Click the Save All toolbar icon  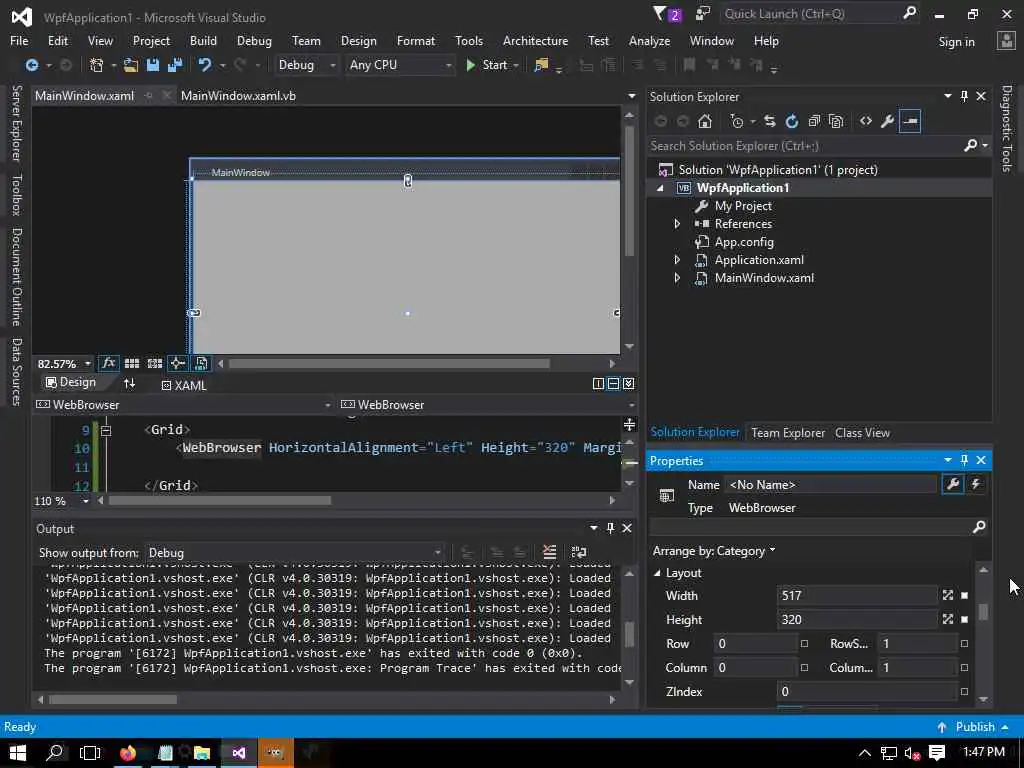[174, 65]
